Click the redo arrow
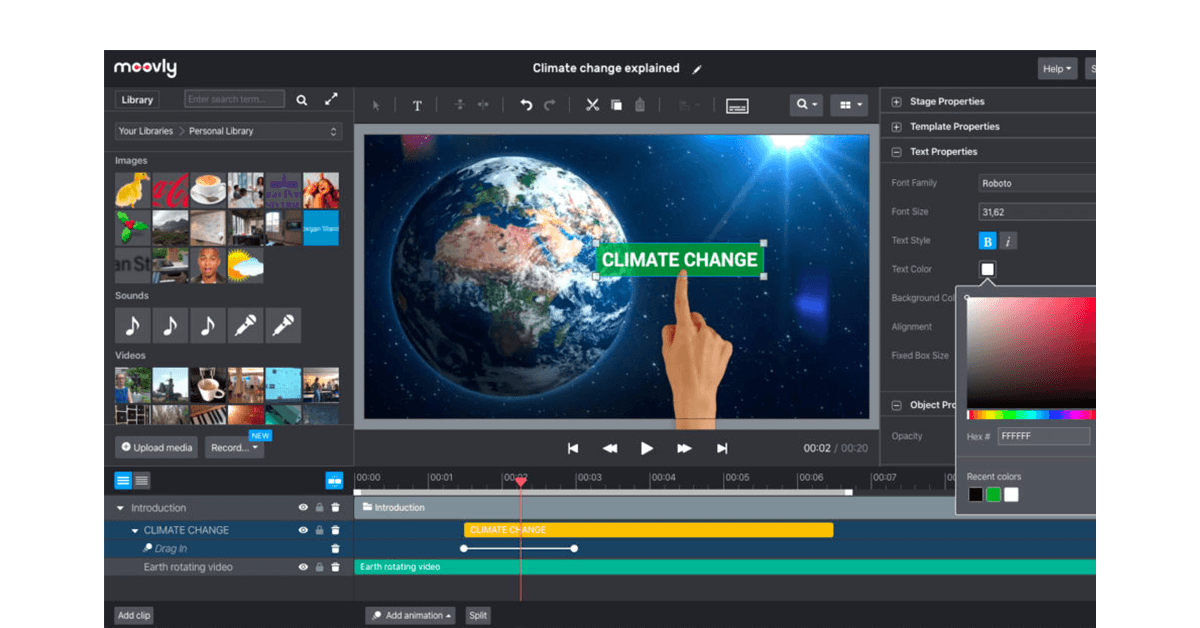The height and width of the screenshot is (628, 1200). tap(550, 105)
